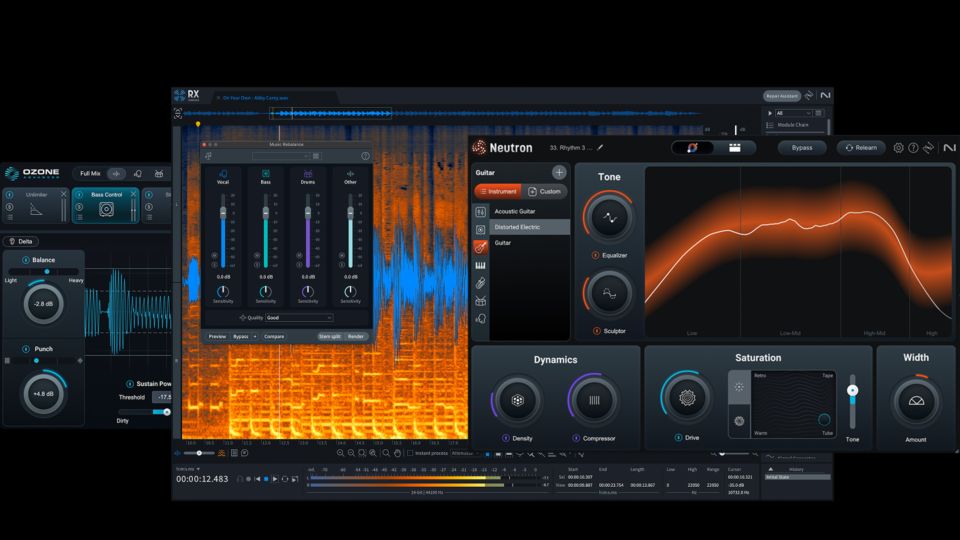Screen dimensions: 960x540
Task: Click the Delta button in Ozone
Action: point(20,241)
